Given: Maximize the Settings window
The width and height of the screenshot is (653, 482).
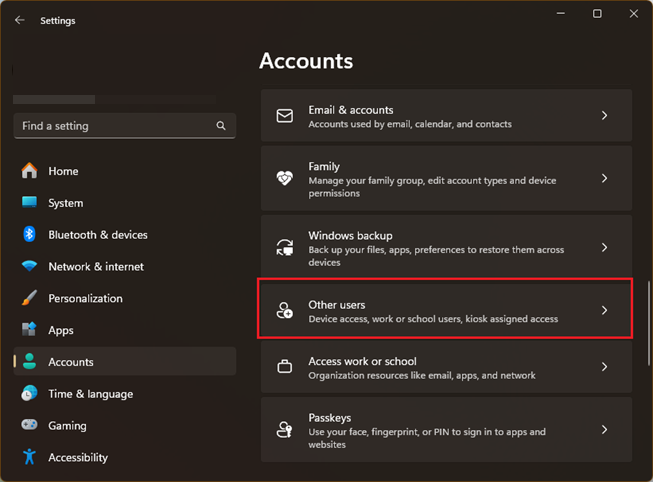Looking at the screenshot, I should click(597, 13).
